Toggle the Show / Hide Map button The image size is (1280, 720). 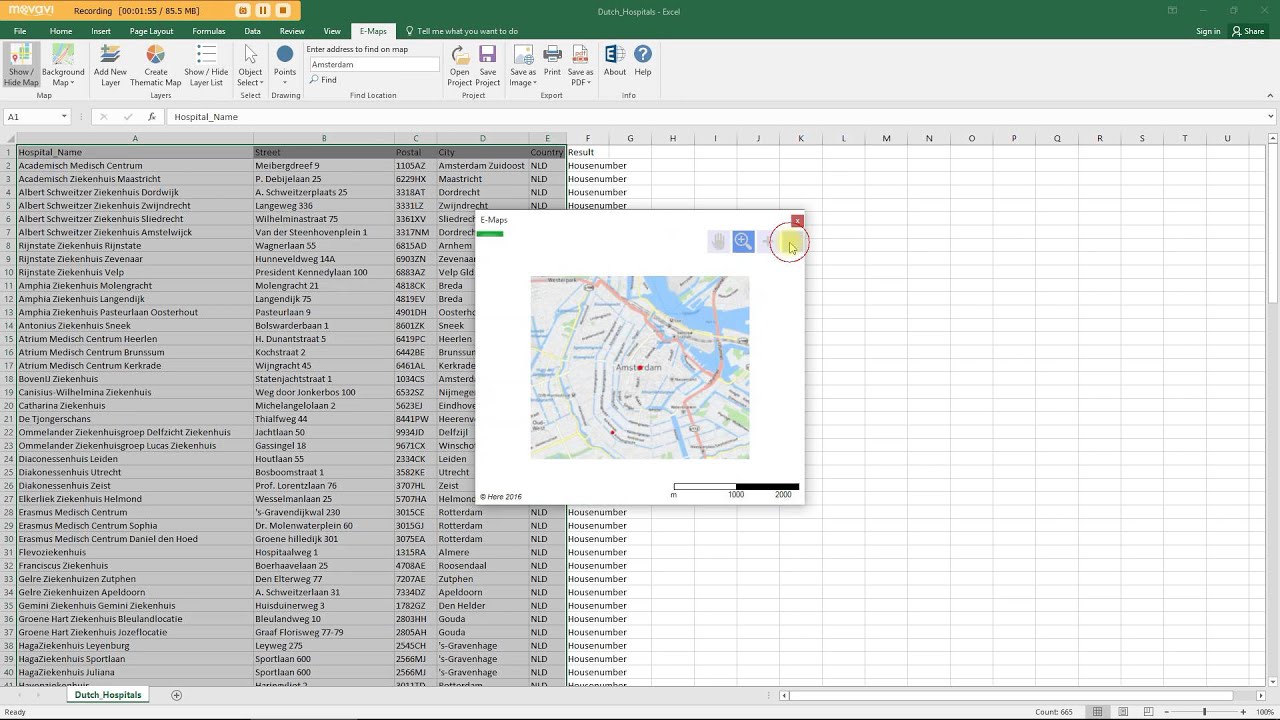click(x=21, y=66)
